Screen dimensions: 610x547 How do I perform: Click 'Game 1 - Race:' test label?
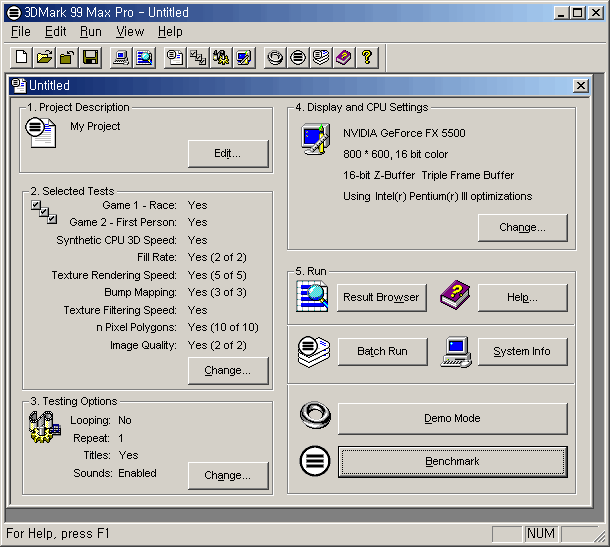point(139,205)
